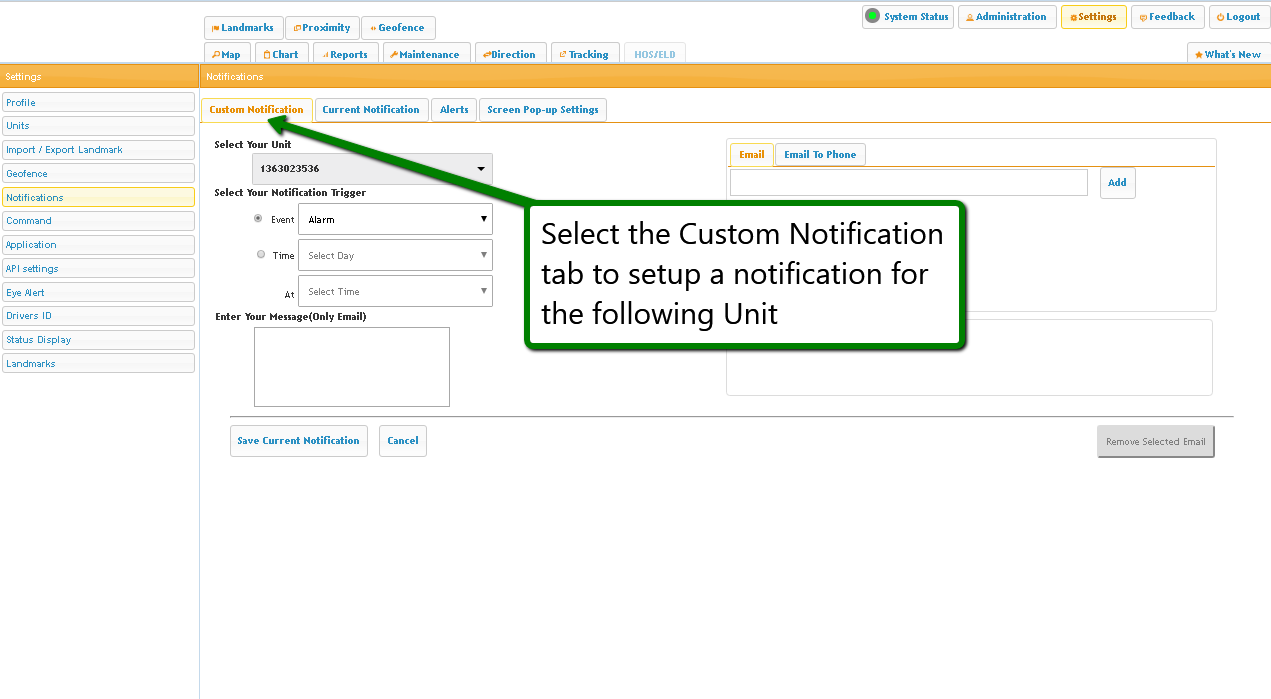1271x699 pixels.
Task: Open the Chart section
Action: pos(281,55)
